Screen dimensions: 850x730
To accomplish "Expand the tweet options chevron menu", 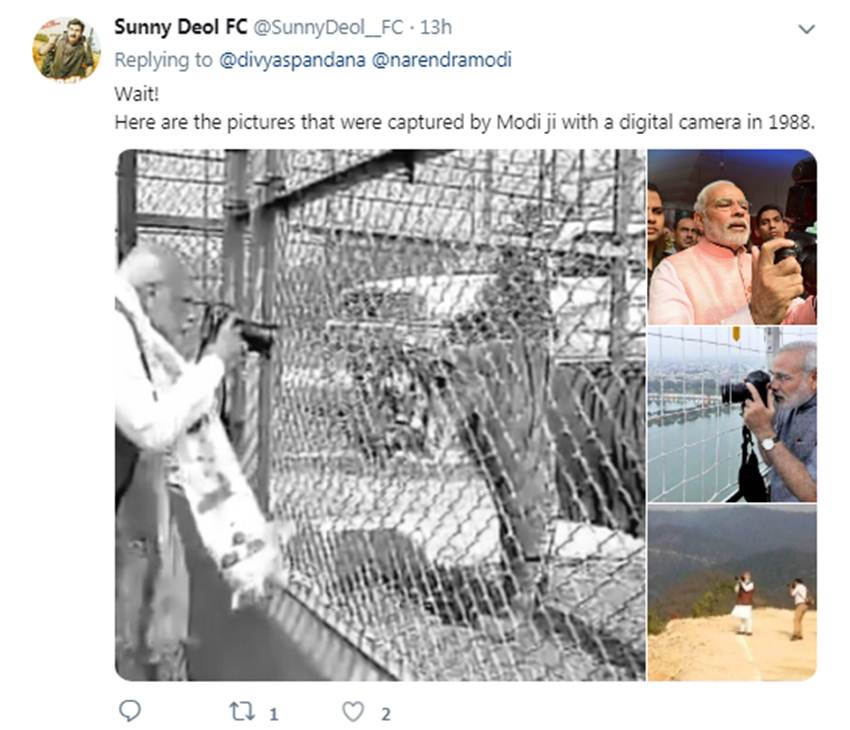I will pyautogui.click(x=806, y=29).
